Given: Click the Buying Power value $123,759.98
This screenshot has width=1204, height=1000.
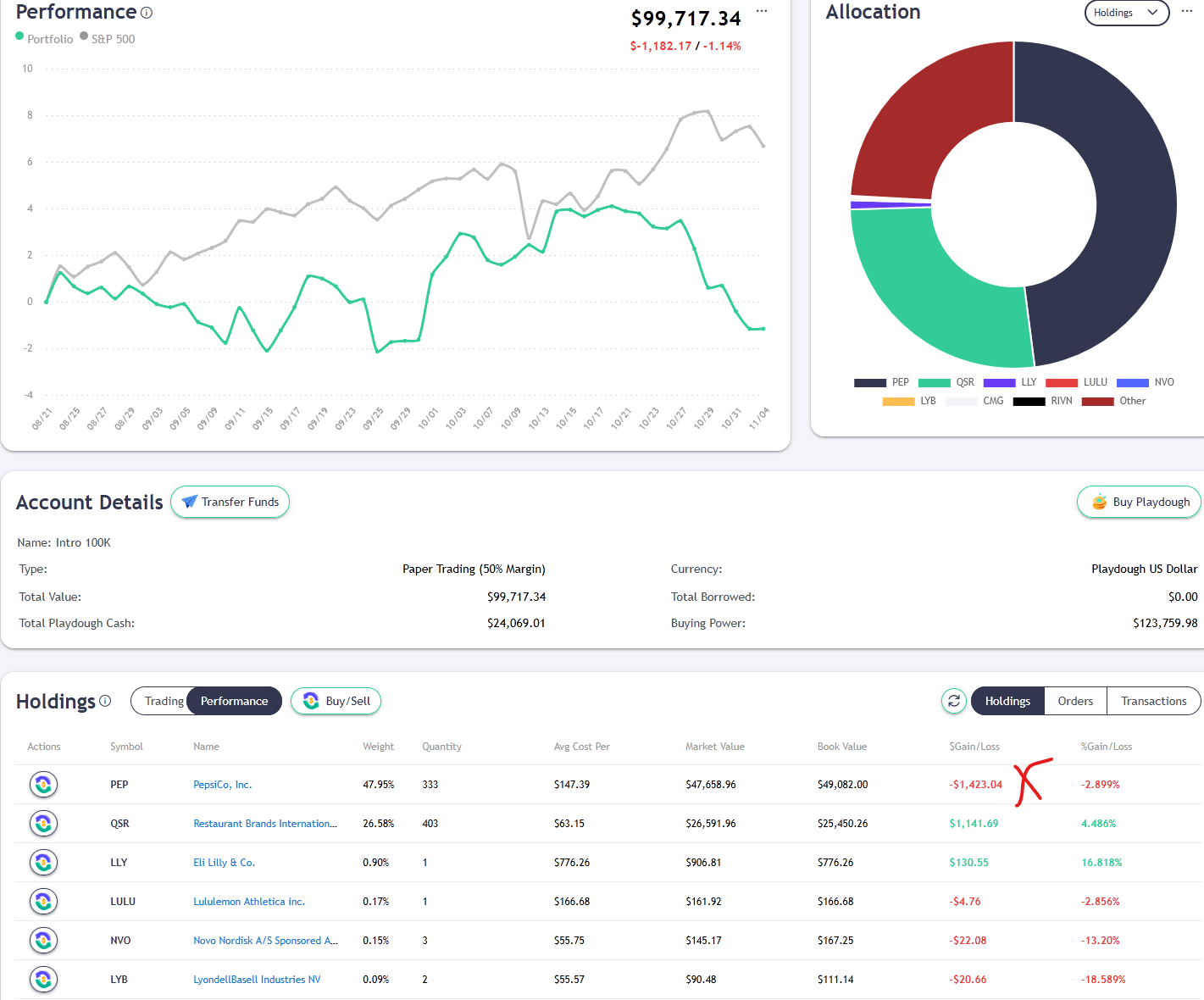Looking at the screenshot, I should point(1165,623).
